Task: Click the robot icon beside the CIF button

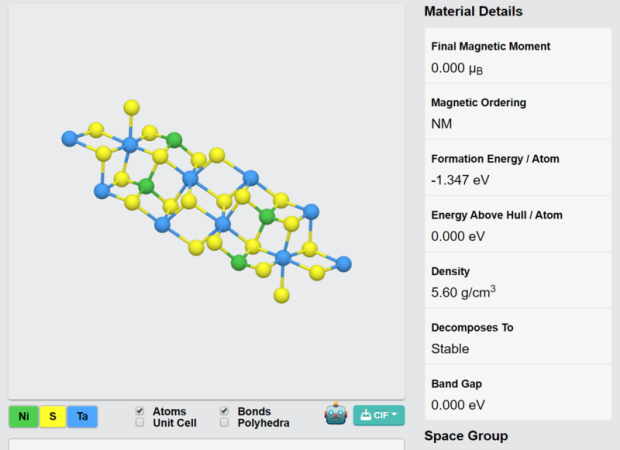Action: (335, 415)
